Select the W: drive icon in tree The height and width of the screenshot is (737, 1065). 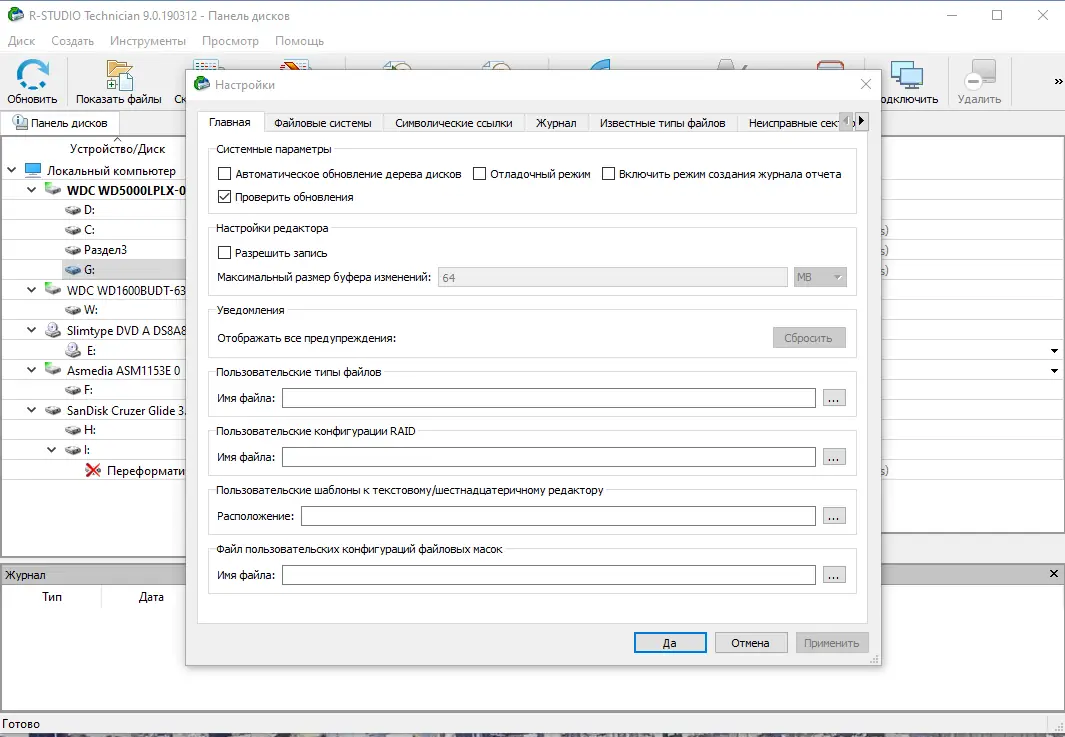coord(73,310)
